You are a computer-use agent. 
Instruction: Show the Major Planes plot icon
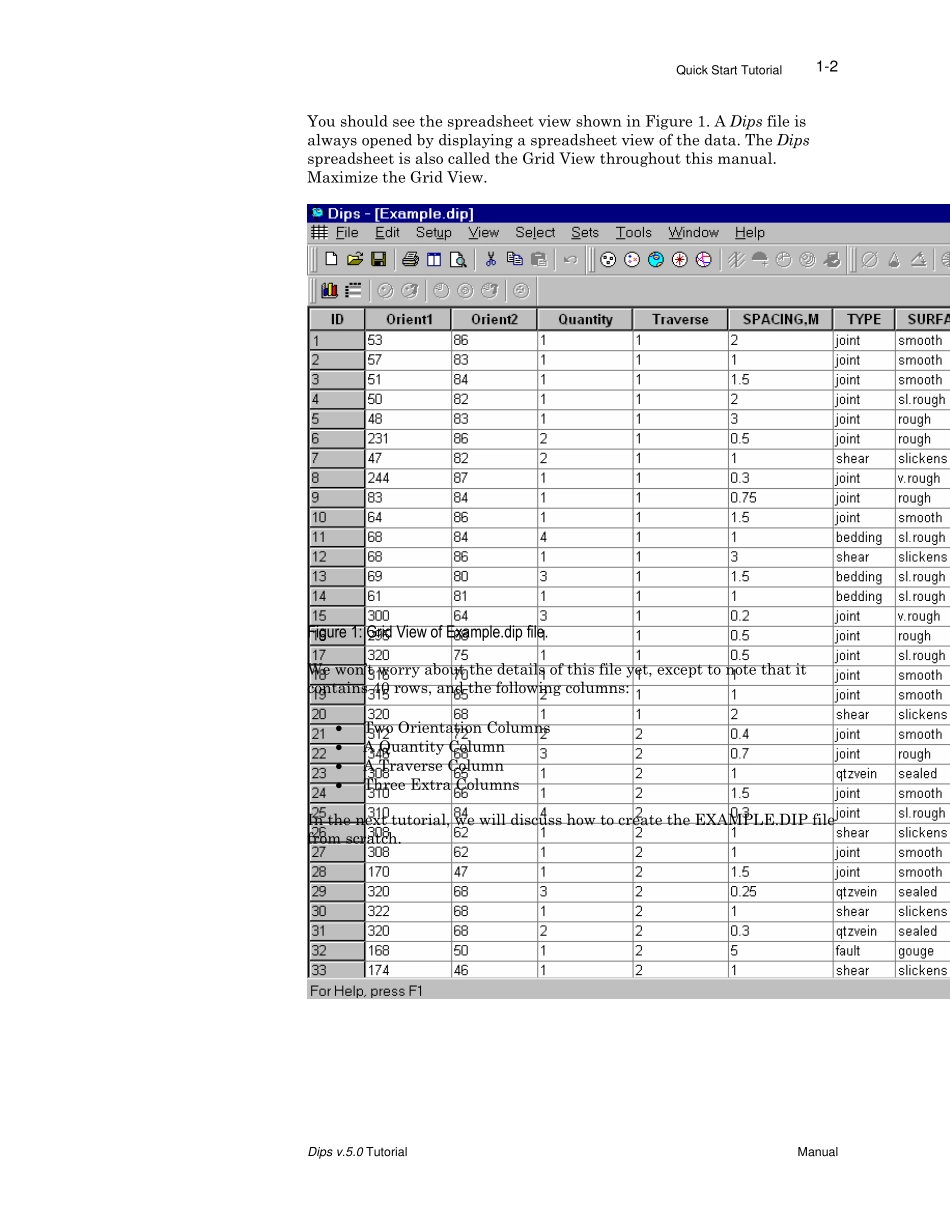pos(703,259)
